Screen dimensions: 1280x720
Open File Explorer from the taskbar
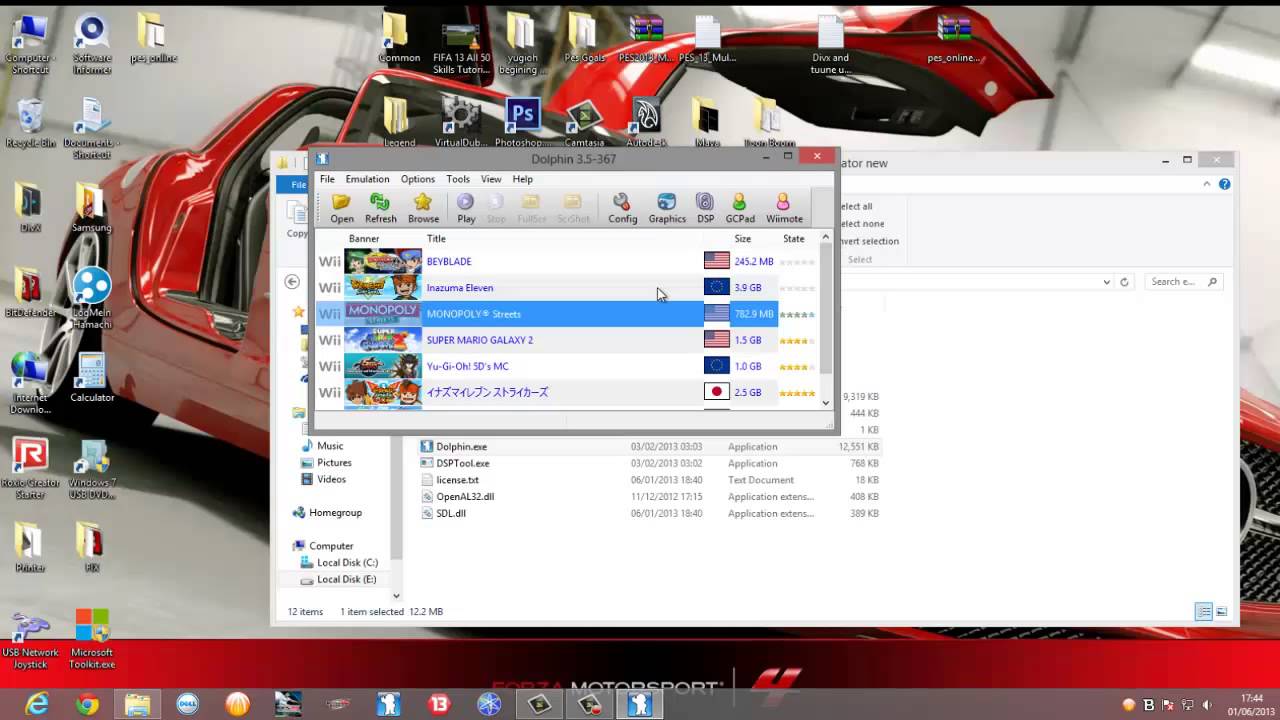(x=137, y=704)
